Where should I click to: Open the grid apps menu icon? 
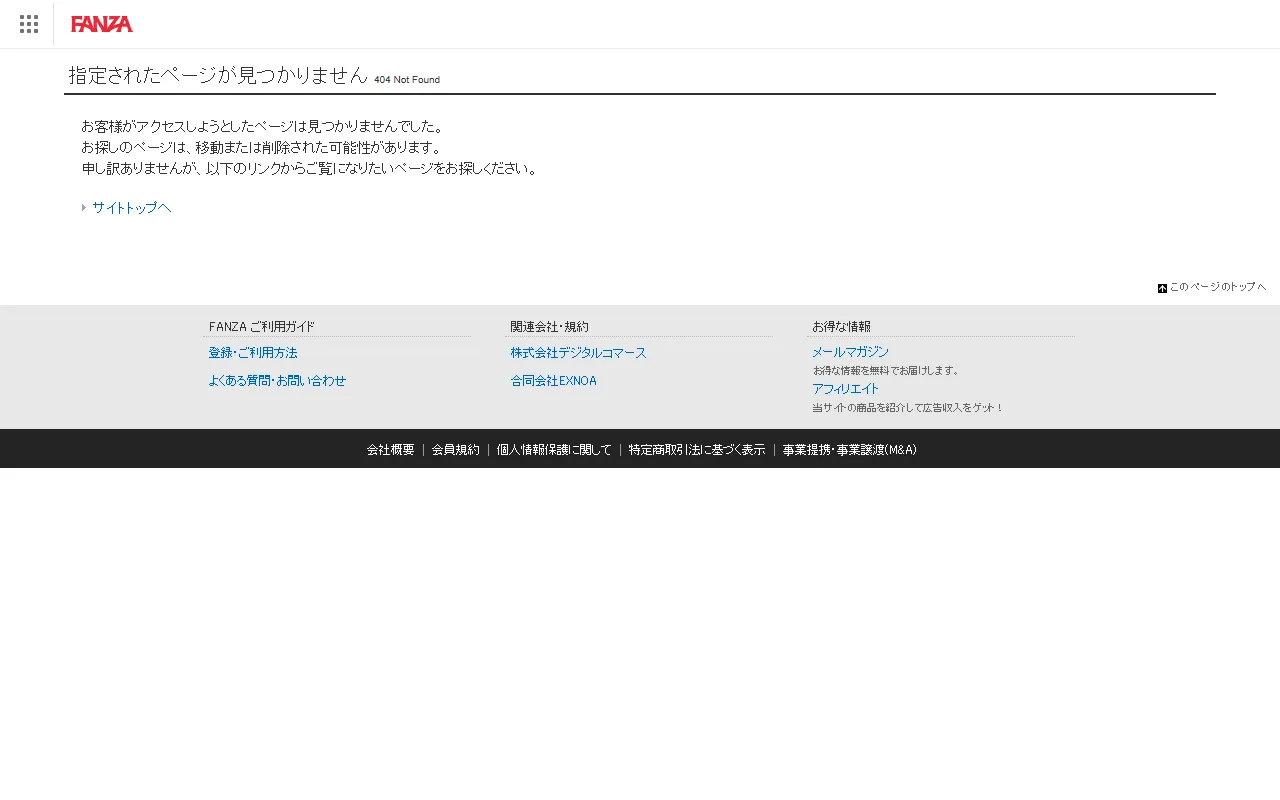point(29,24)
